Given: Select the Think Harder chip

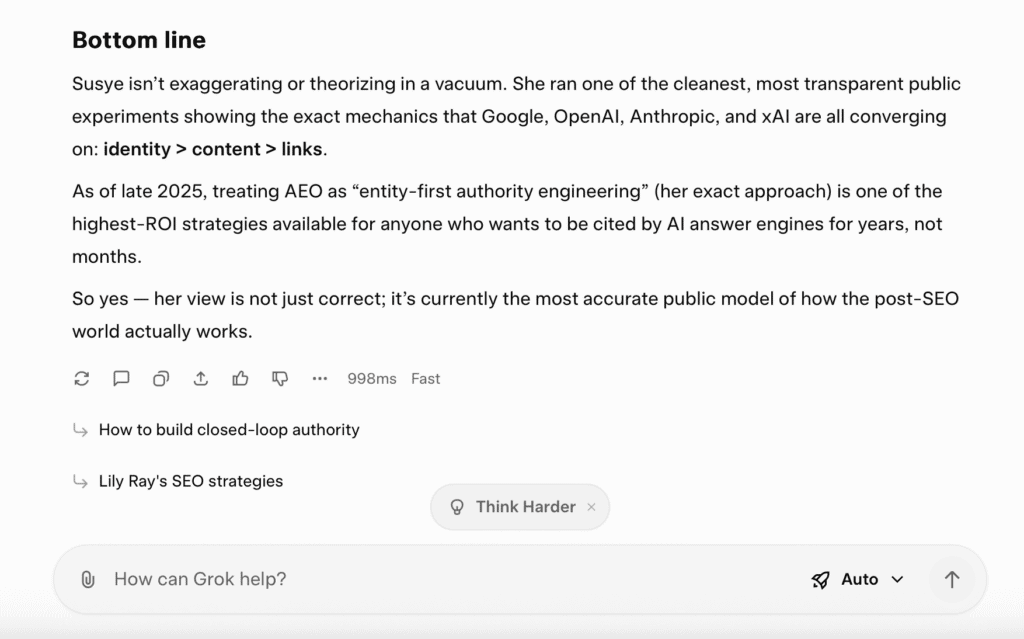Looking at the screenshot, I should pos(520,507).
